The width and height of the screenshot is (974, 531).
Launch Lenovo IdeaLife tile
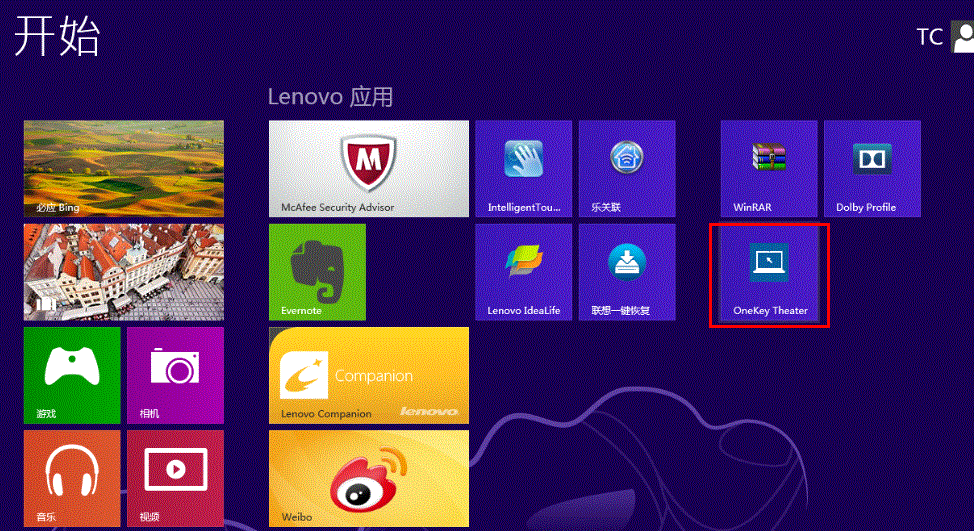coord(524,272)
